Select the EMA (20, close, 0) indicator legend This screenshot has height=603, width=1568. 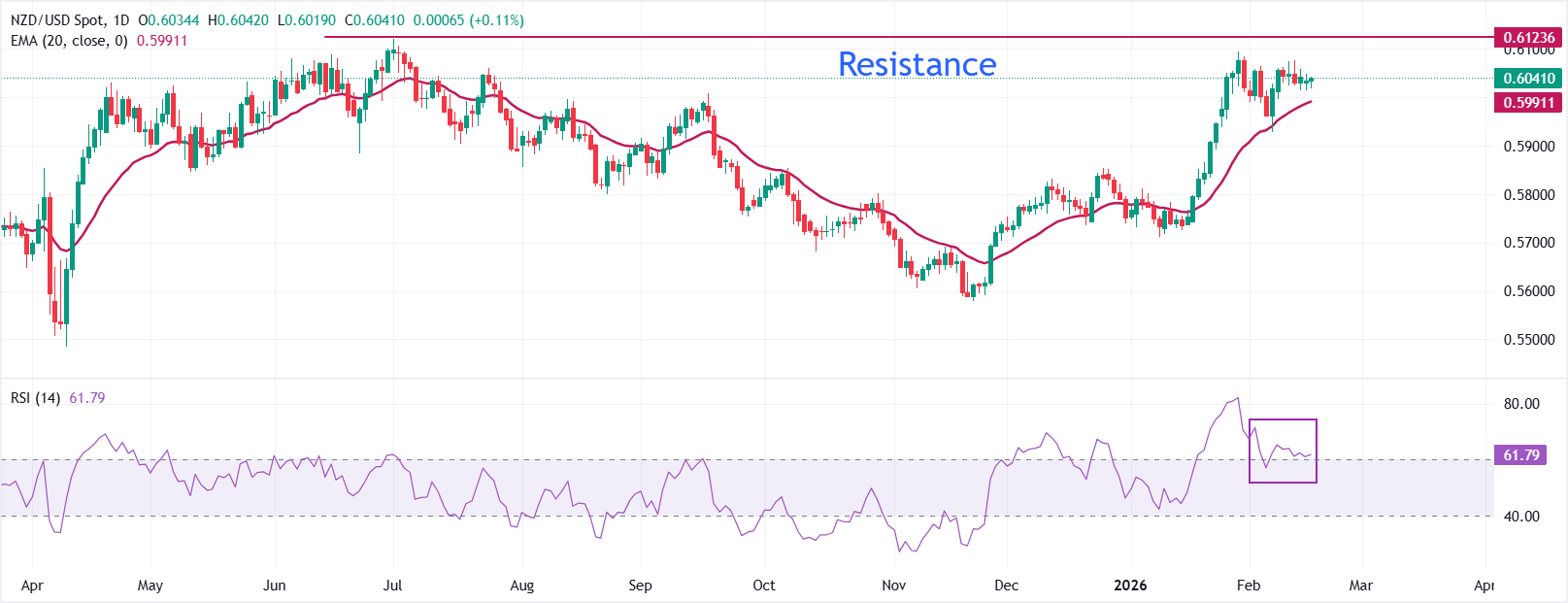pyautogui.click(x=69, y=41)
